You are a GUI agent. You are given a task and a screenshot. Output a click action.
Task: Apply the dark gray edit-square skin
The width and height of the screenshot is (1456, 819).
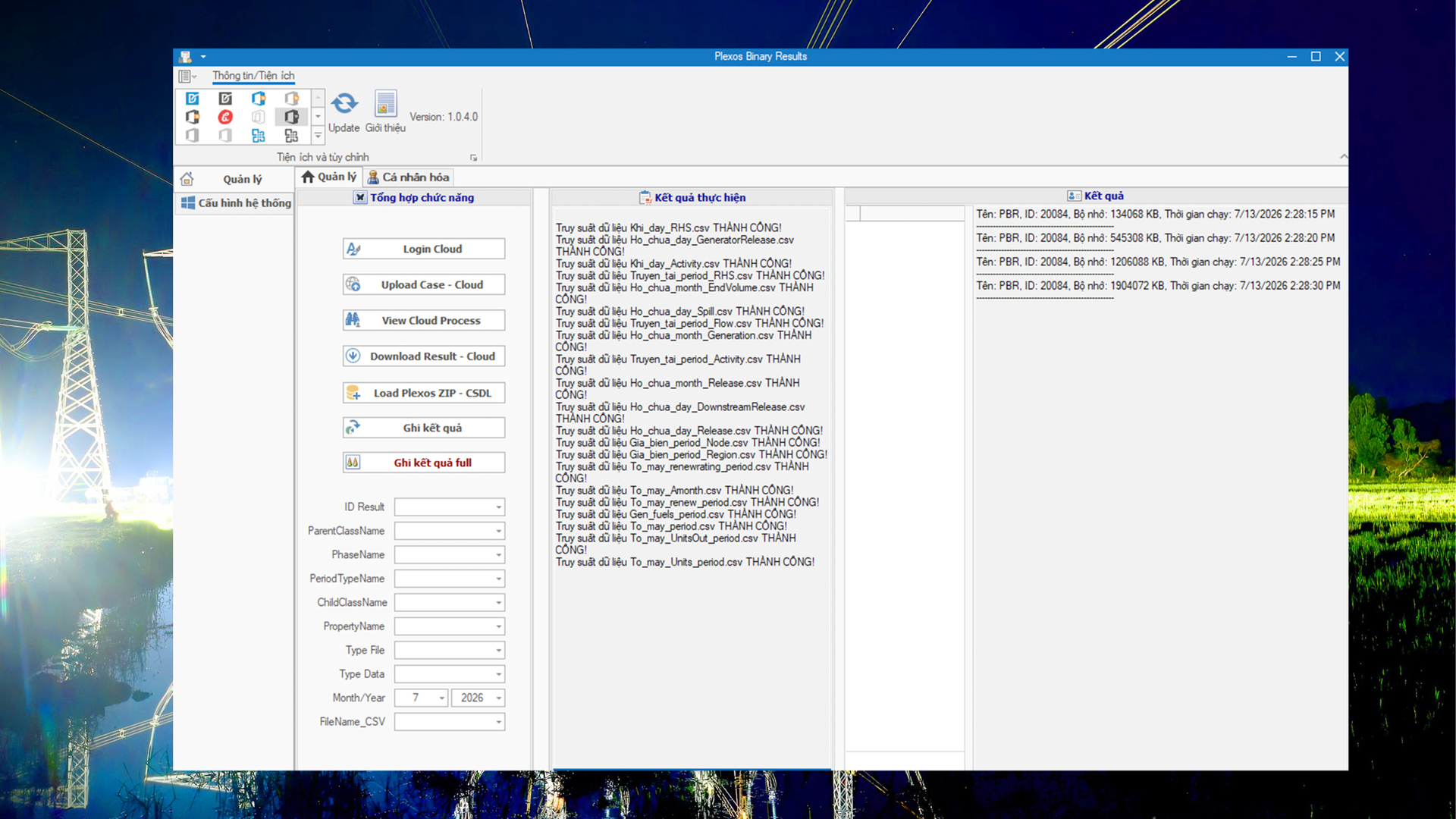[x=225, y=99]
